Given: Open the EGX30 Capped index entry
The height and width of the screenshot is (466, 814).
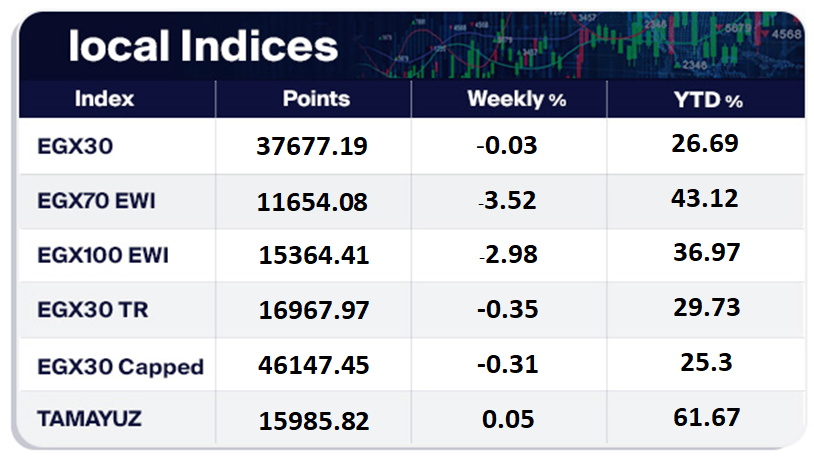Looking at the screenshot, I should click(119, 366).
